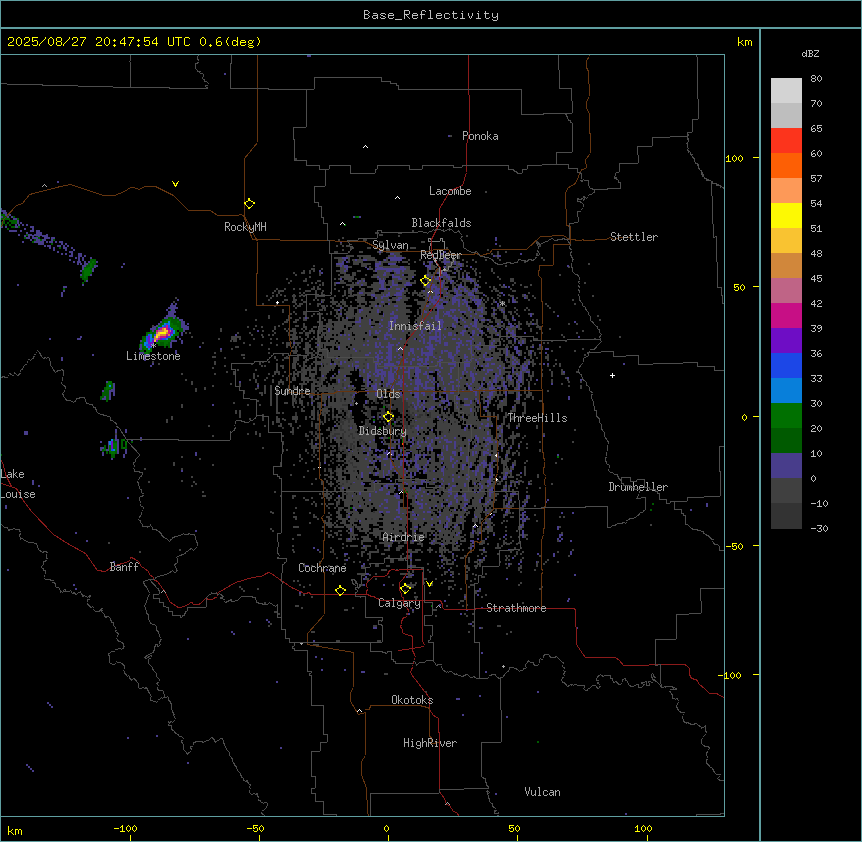862x842 pixels.
Task: Click the yellow diamond marker above RockyMH
Action: tap(250, 204)
